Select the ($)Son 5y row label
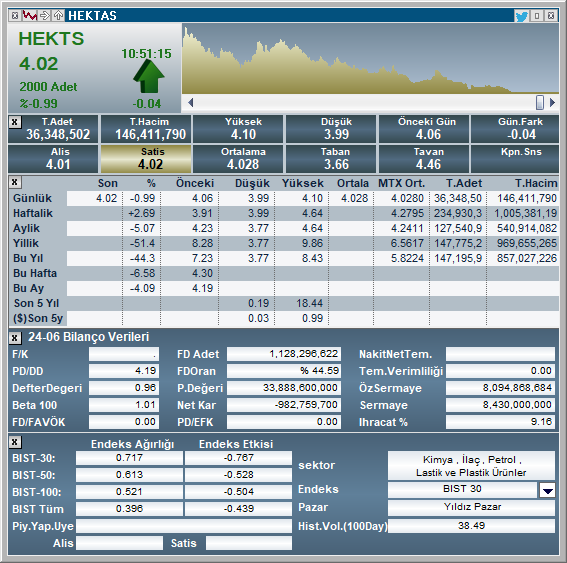The image size is (567, 563). 38,319
